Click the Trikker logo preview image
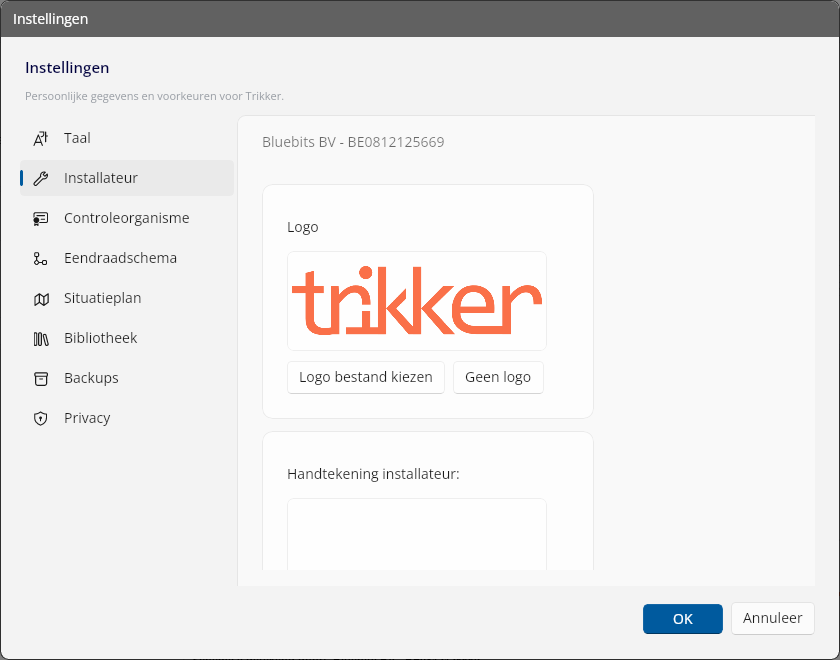Image resolution: width=840 pixels, height=660 pixels. [x=417, y=301]
